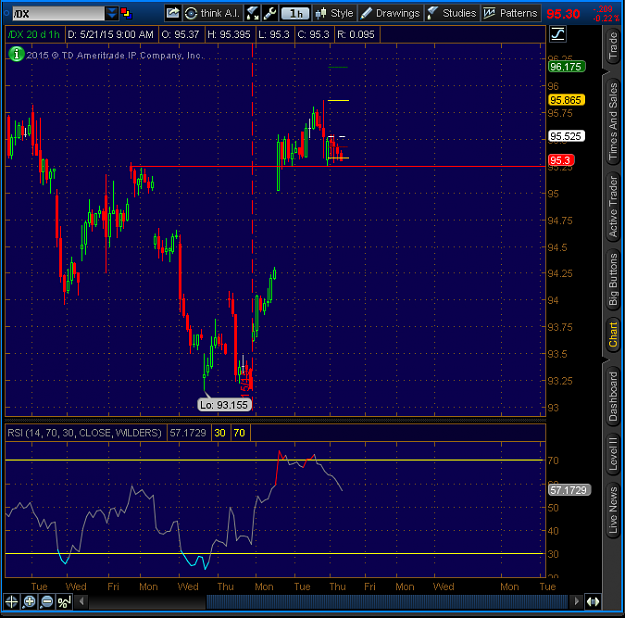Click the RSI (14, 70, 30, CLOSE, WILDERS) label
The image size is (625, 618).
pos(84,433)
